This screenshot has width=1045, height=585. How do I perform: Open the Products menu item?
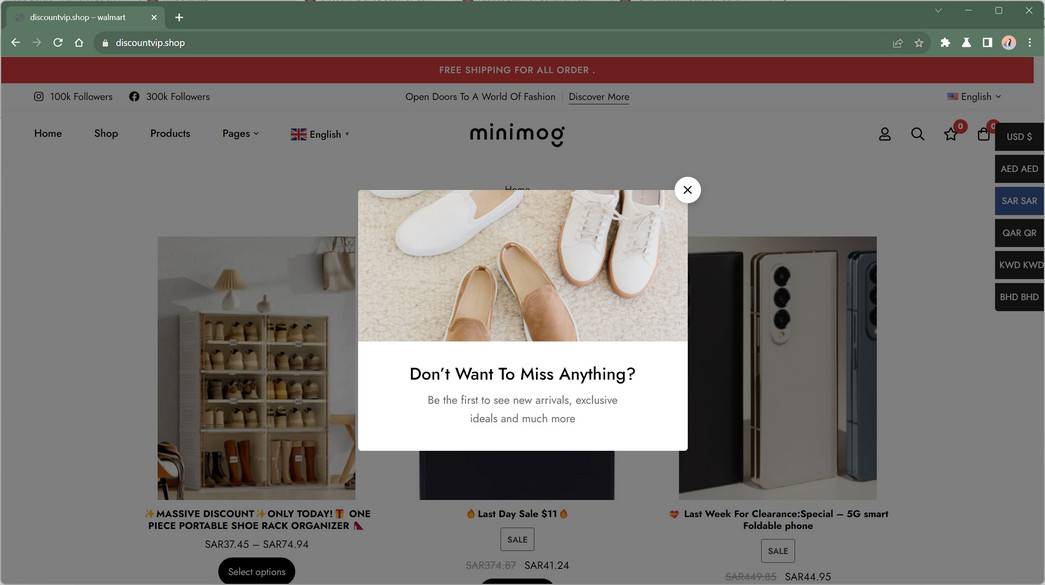pyautogui.click(x=170, y=133)
